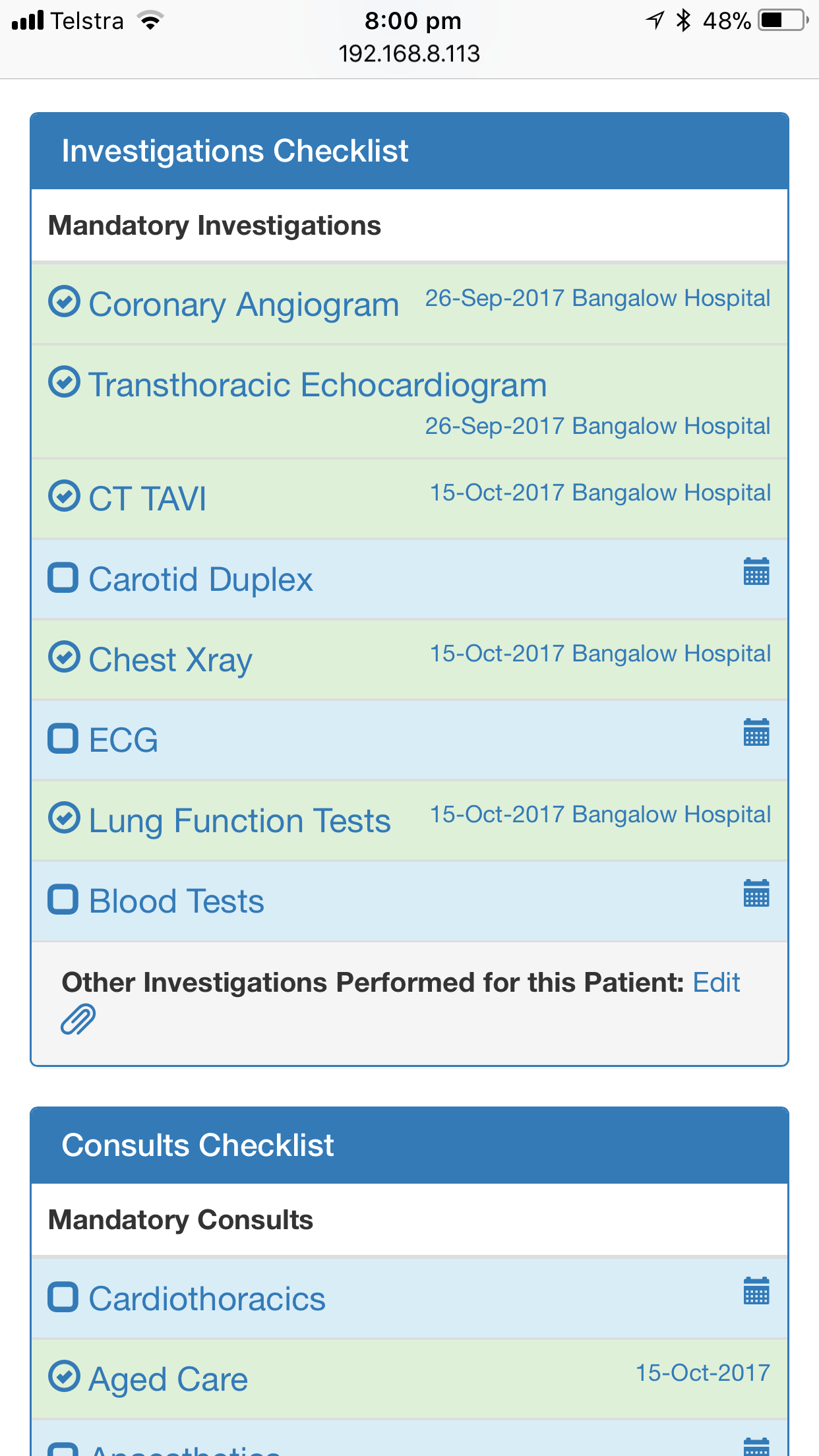Tick the Cardiothoracics consult checkbox
Screen dimensions: 819x1456
point(63,1297)
